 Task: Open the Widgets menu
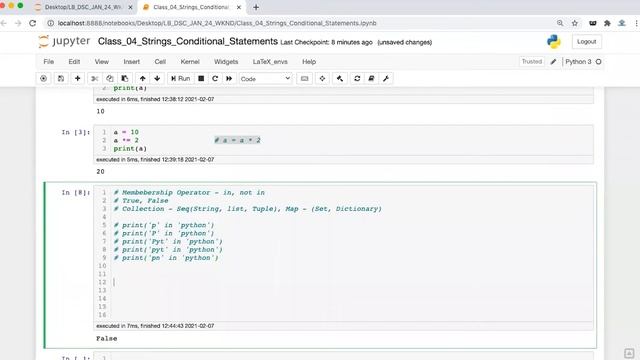(226, 62)
